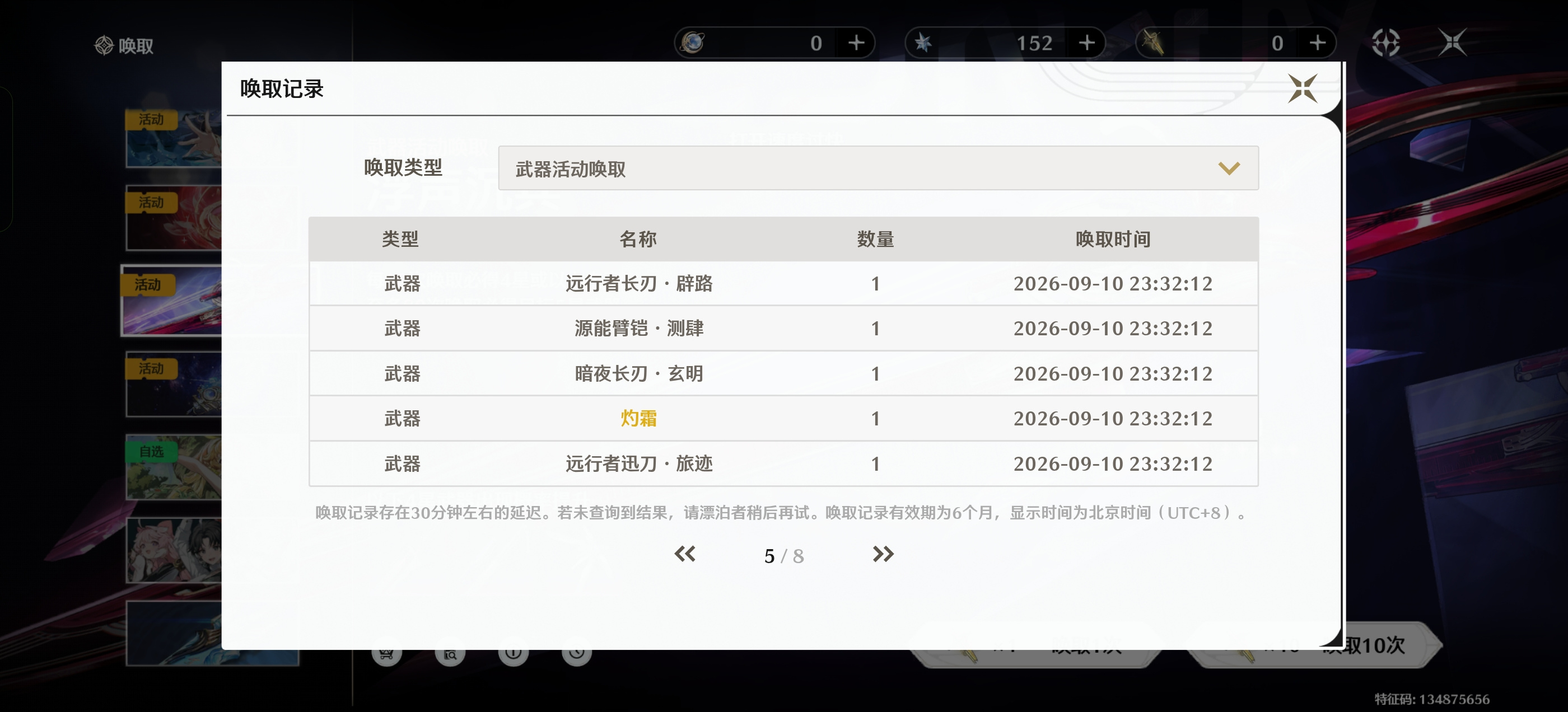Add more of the golden ticket currency
Viewport: 1568px width, 712px height.
tap(1317, 43)
